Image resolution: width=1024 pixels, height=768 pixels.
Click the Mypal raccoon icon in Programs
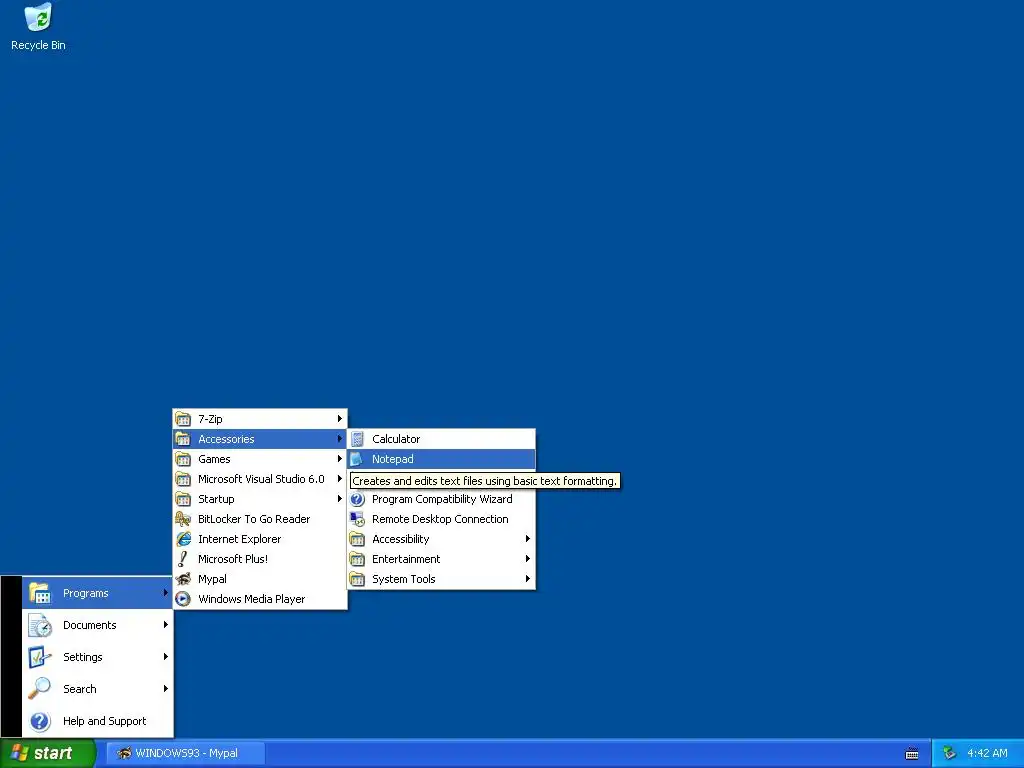click(x=184, y=579)
